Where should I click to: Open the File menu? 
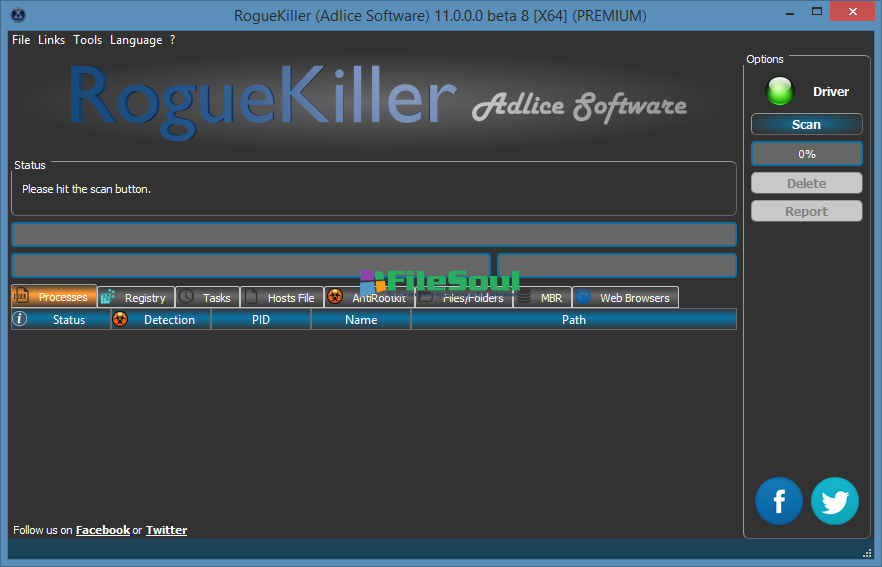click(x=21, y=40)
